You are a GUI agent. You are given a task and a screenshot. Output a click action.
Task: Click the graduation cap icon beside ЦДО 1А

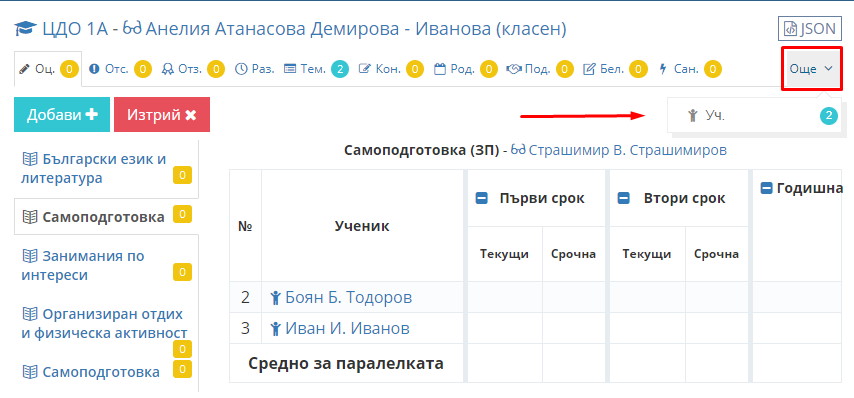[26, 29]
